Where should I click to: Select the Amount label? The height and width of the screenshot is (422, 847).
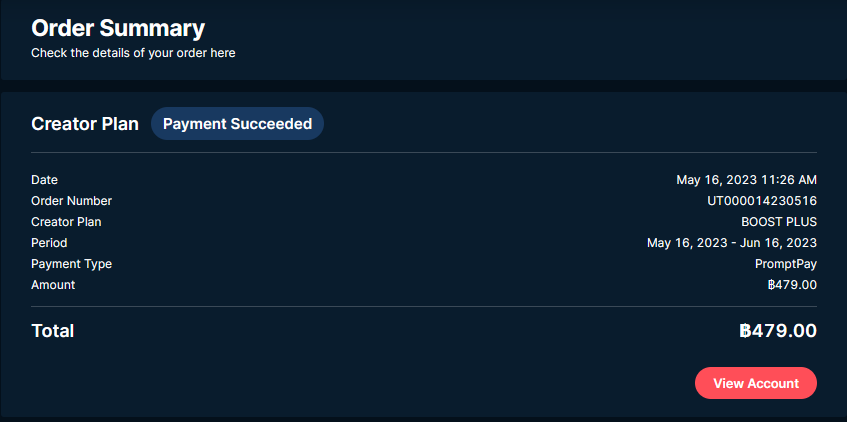[53, 285]
